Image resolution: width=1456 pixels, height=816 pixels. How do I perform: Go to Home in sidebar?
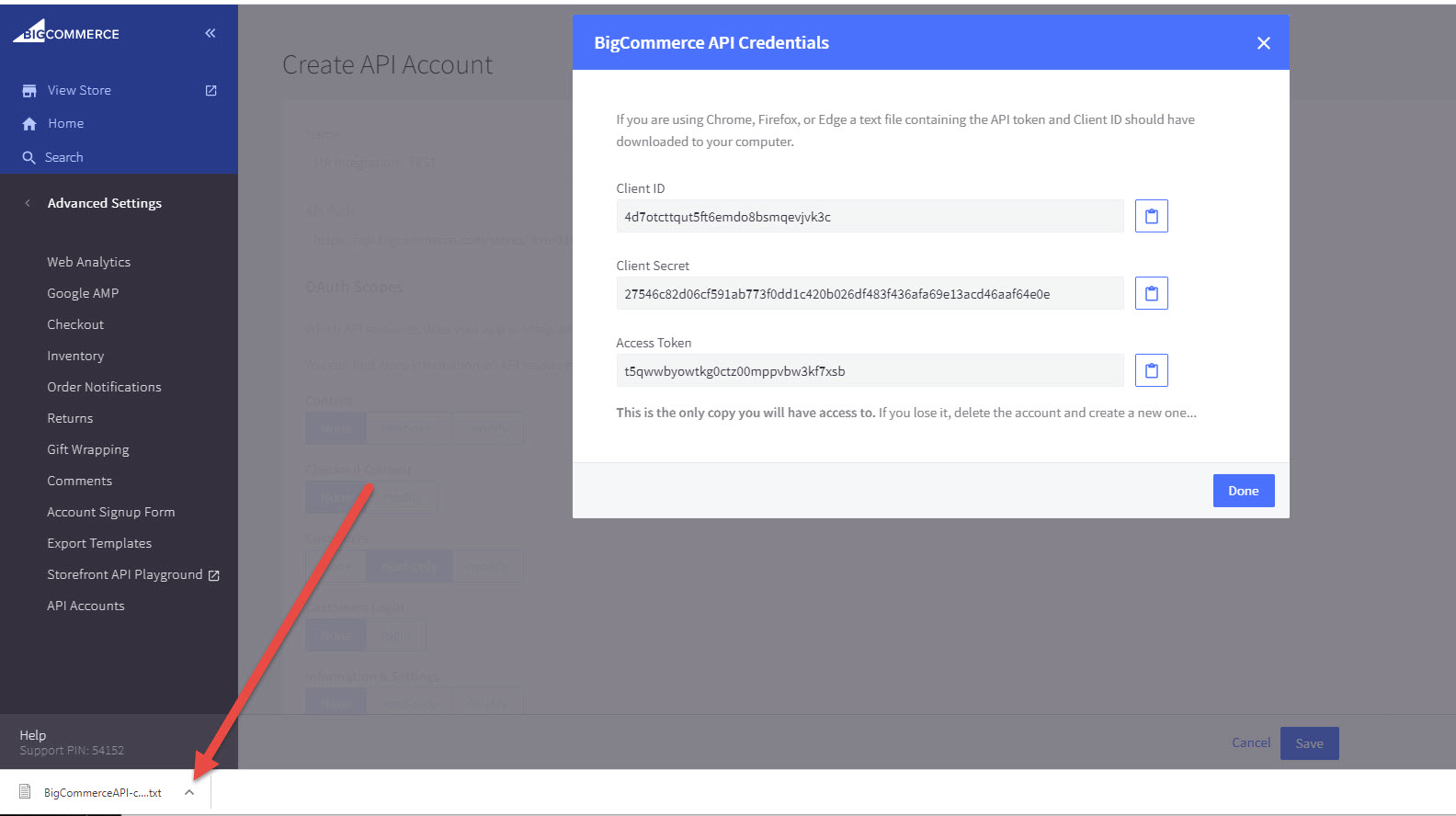[x=66, y=123]
